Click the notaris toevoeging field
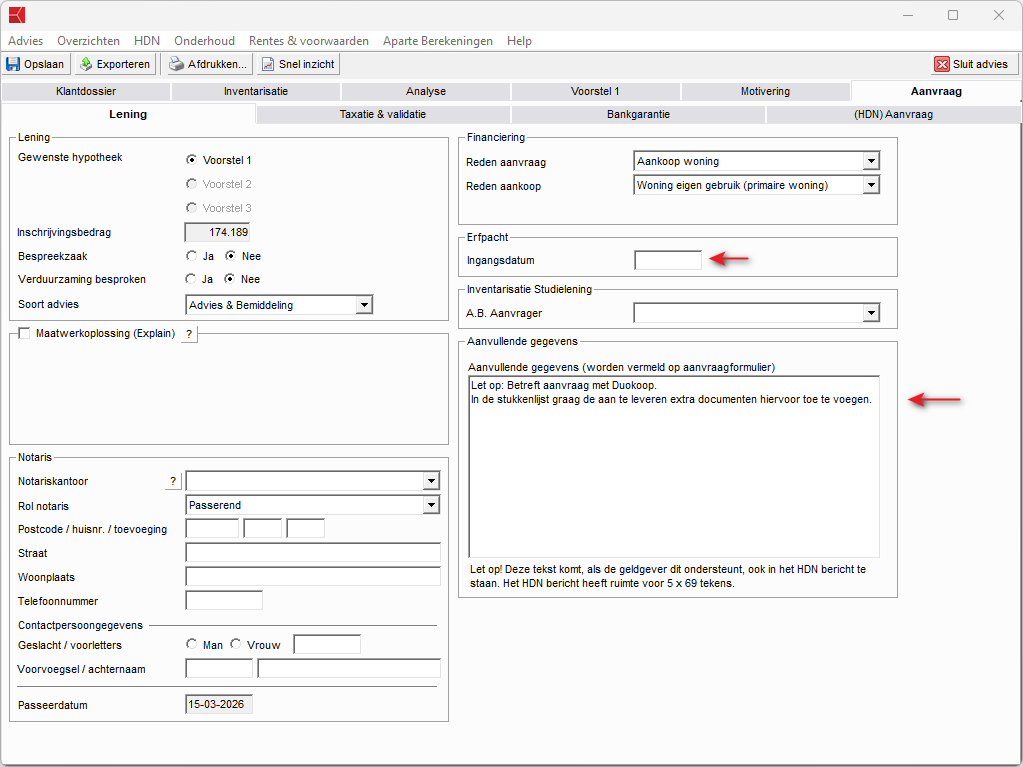This screenshot has width=1023, height=767. pyautogui.click(x=305, y=529)
